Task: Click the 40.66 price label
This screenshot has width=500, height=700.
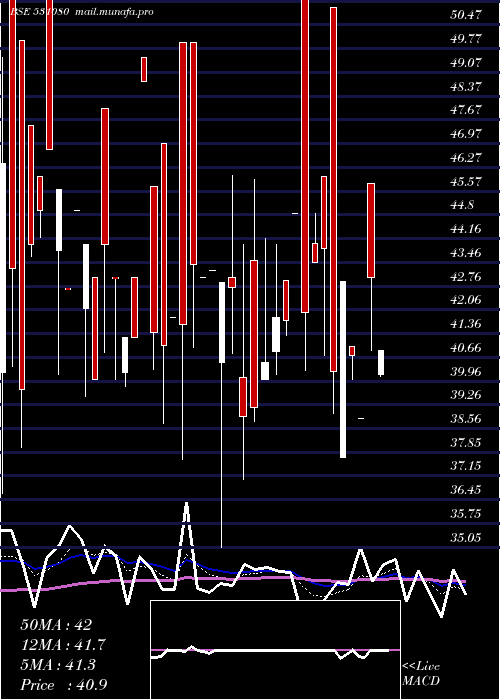Action: 466,348
